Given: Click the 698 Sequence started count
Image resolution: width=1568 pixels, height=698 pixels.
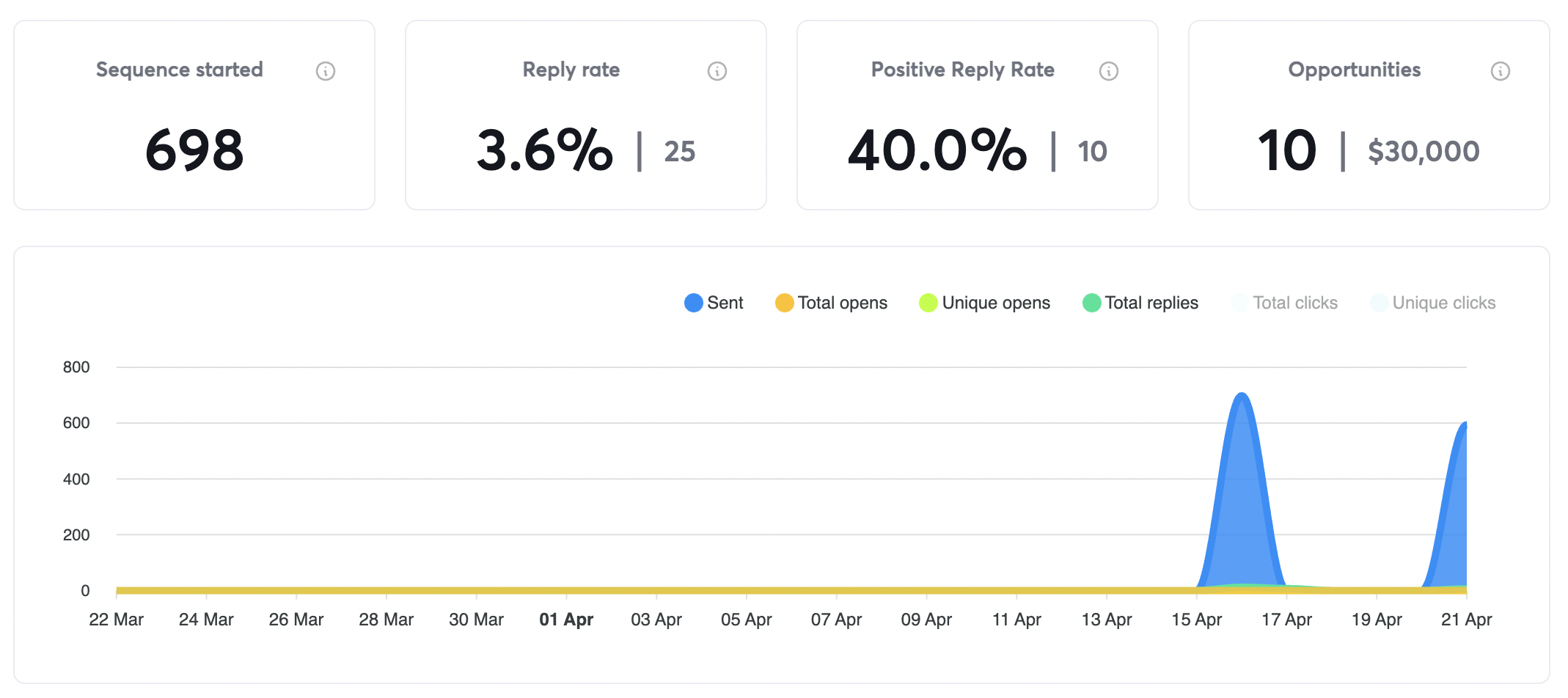Looking at the screenshot, I should pos(194,150).
